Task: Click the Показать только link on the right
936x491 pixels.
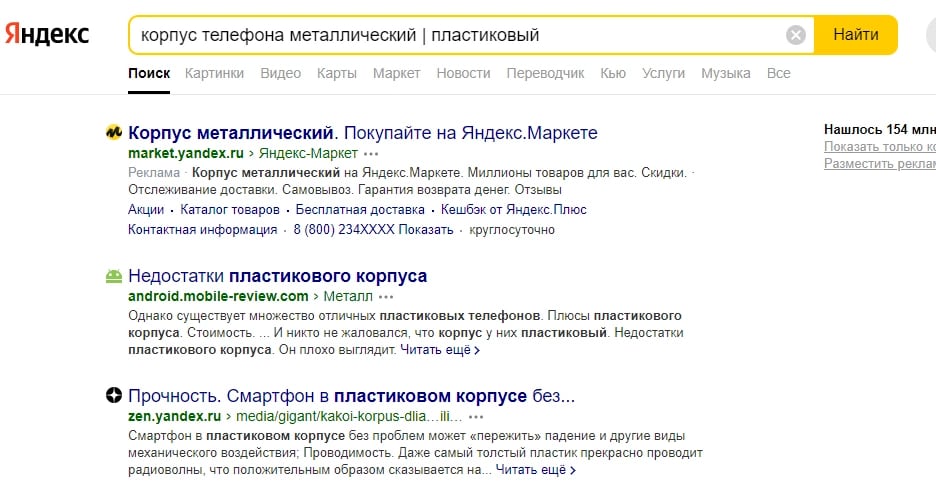Action: click(880, 147)
